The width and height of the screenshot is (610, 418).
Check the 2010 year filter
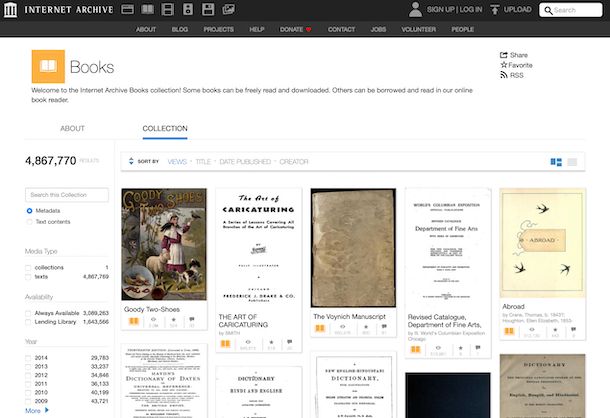pos(28,392)
